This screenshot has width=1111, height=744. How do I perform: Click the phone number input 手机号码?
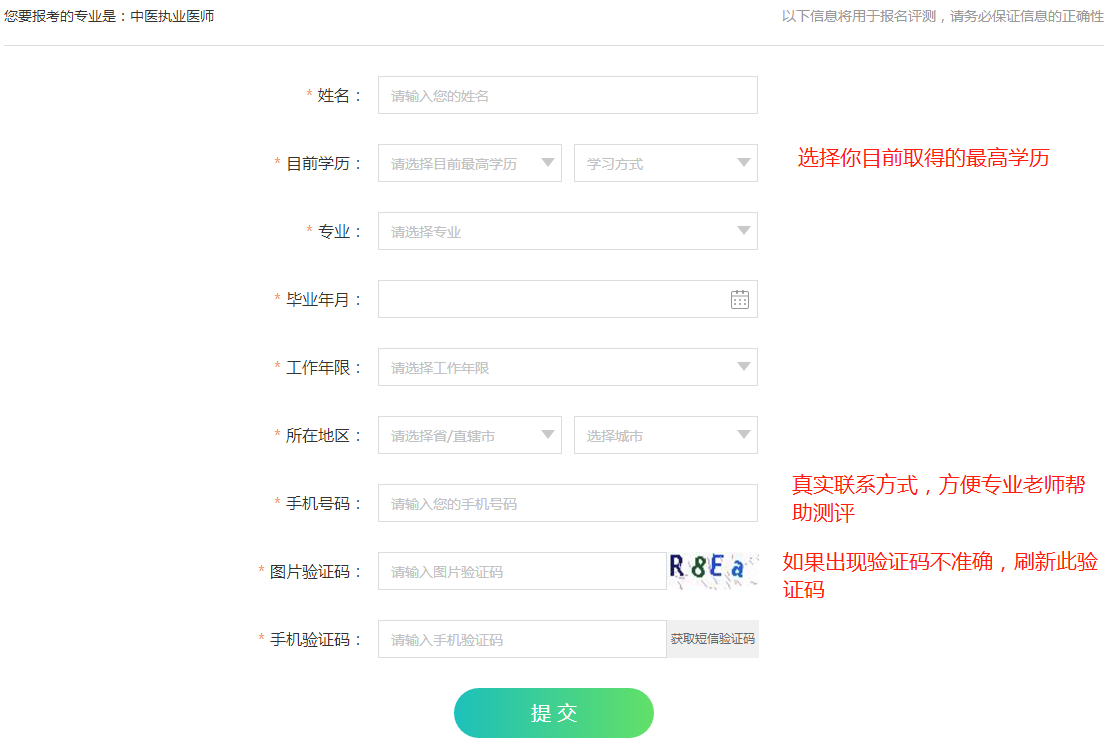[567, 503]
